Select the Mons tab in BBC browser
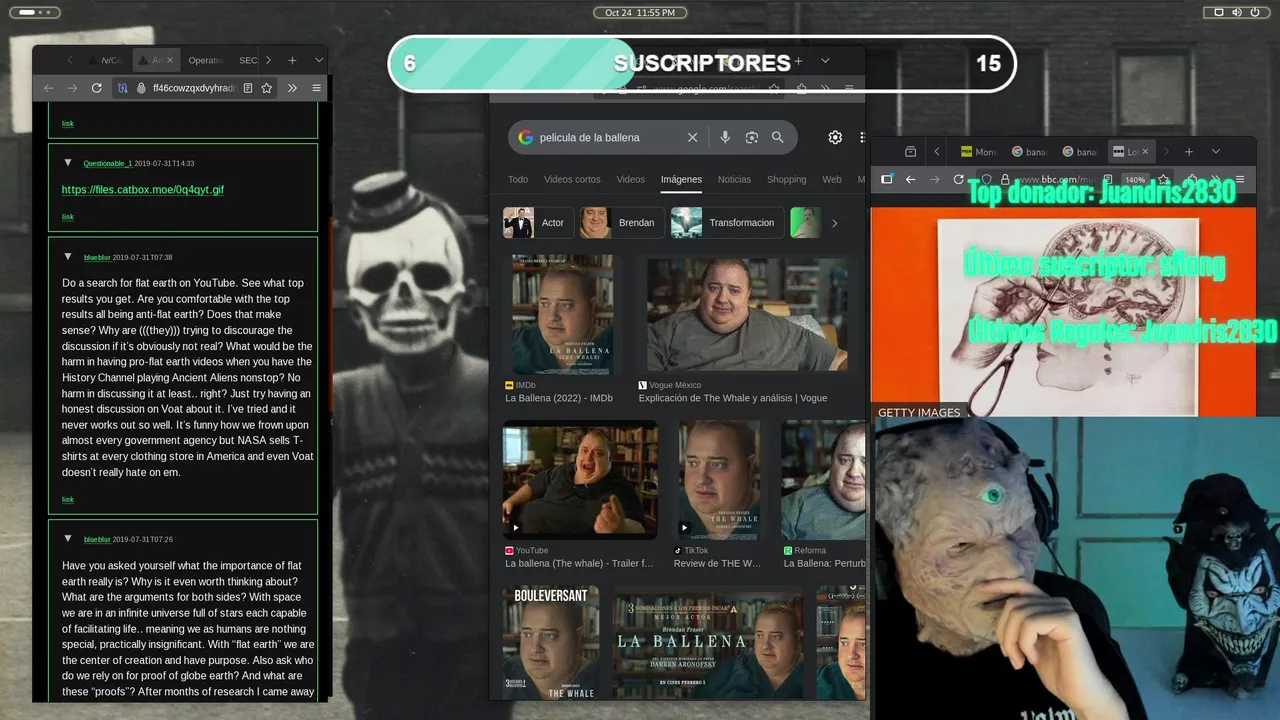This screenshot has width=1280, height=720. (x=978, y=151)
